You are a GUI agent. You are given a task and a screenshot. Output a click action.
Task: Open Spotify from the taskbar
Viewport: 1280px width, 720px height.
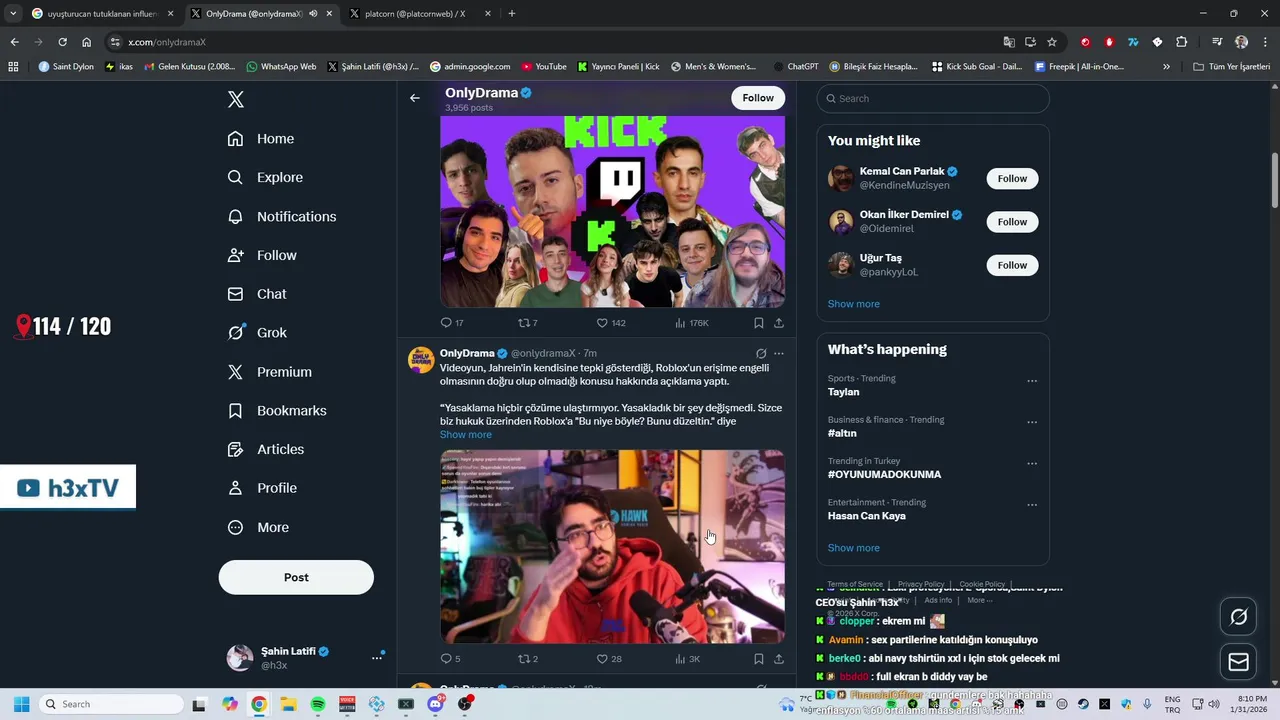tap(318, 704)
